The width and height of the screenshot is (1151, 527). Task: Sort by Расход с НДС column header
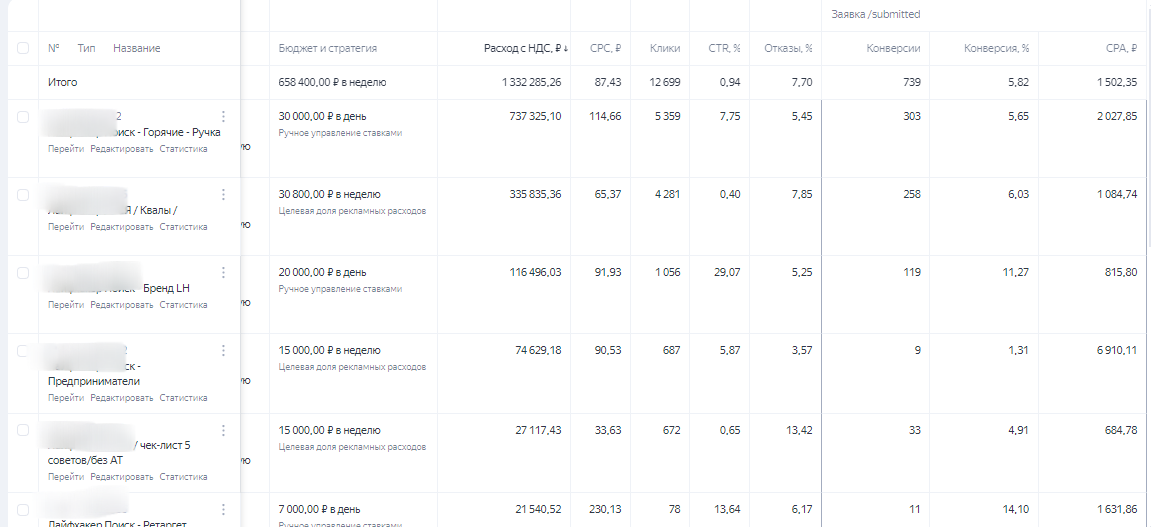coord(526,48)
